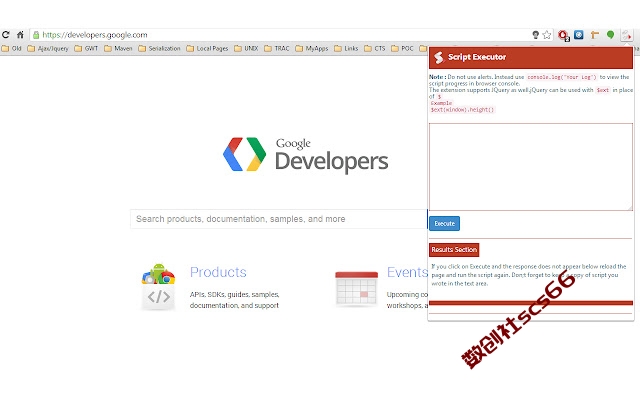
Task: Open the Ajax/Jquery bookmarks folder
Action: click(x=48, y=48)
